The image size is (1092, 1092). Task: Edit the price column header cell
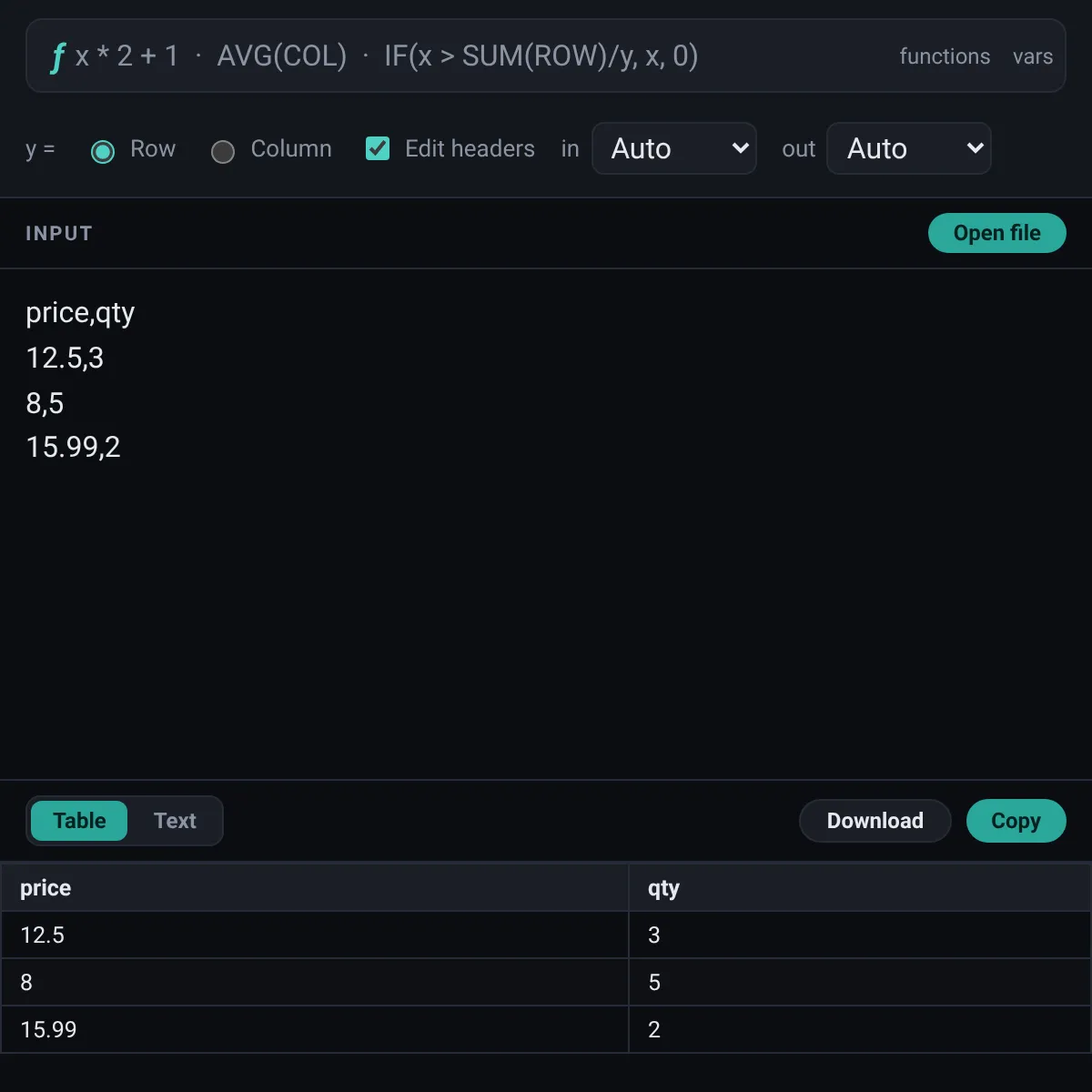(x=315, y=888)
